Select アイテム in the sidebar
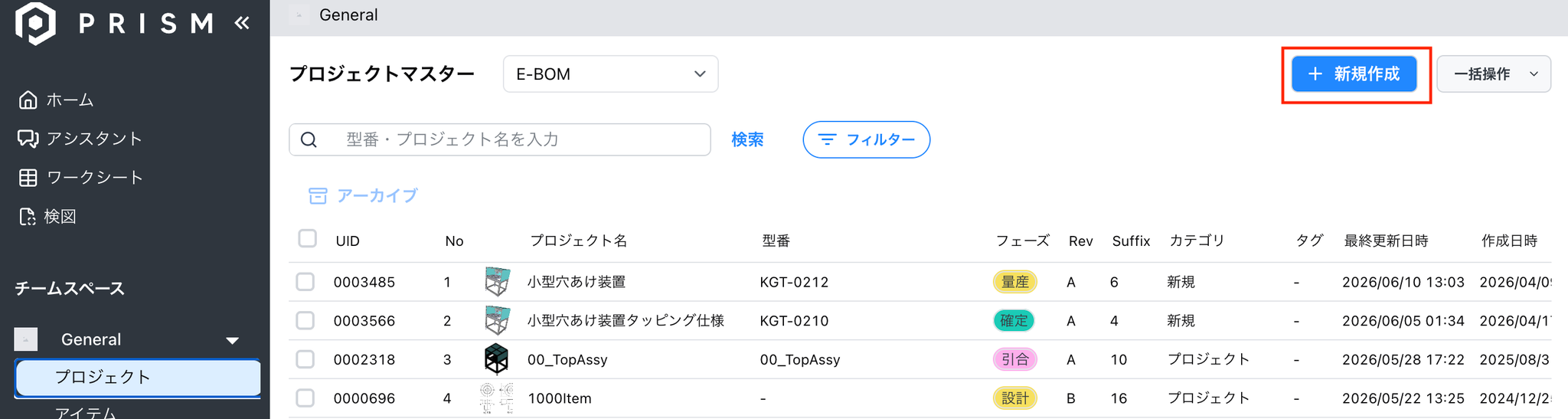This screenshot has width=1568, height=419. tap(86, 412)
